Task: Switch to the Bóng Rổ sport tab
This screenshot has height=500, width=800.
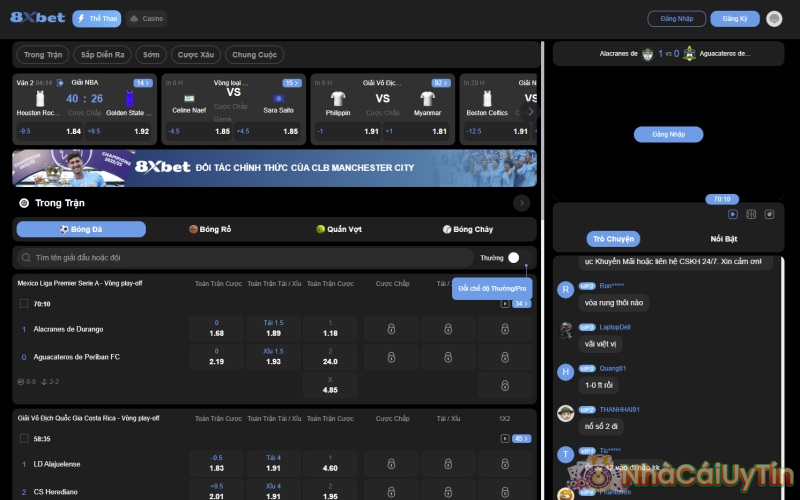Action: click(210, 229)
